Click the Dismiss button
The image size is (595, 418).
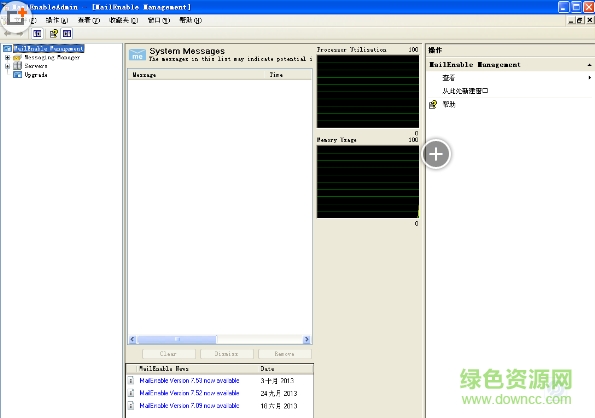click(227, 354)
